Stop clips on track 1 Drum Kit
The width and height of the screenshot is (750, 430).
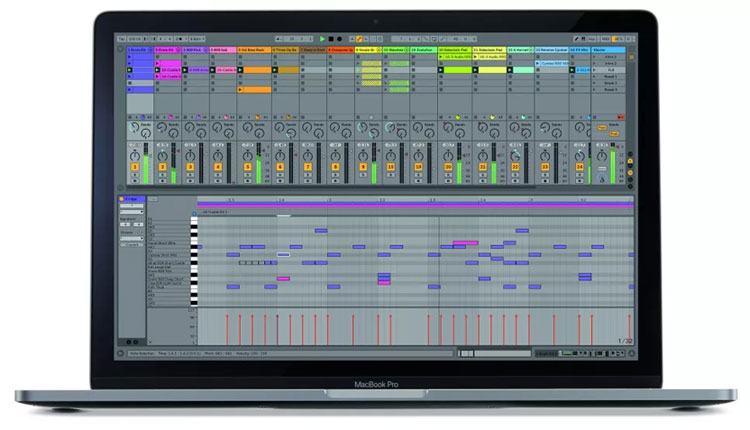coord(130,117)
